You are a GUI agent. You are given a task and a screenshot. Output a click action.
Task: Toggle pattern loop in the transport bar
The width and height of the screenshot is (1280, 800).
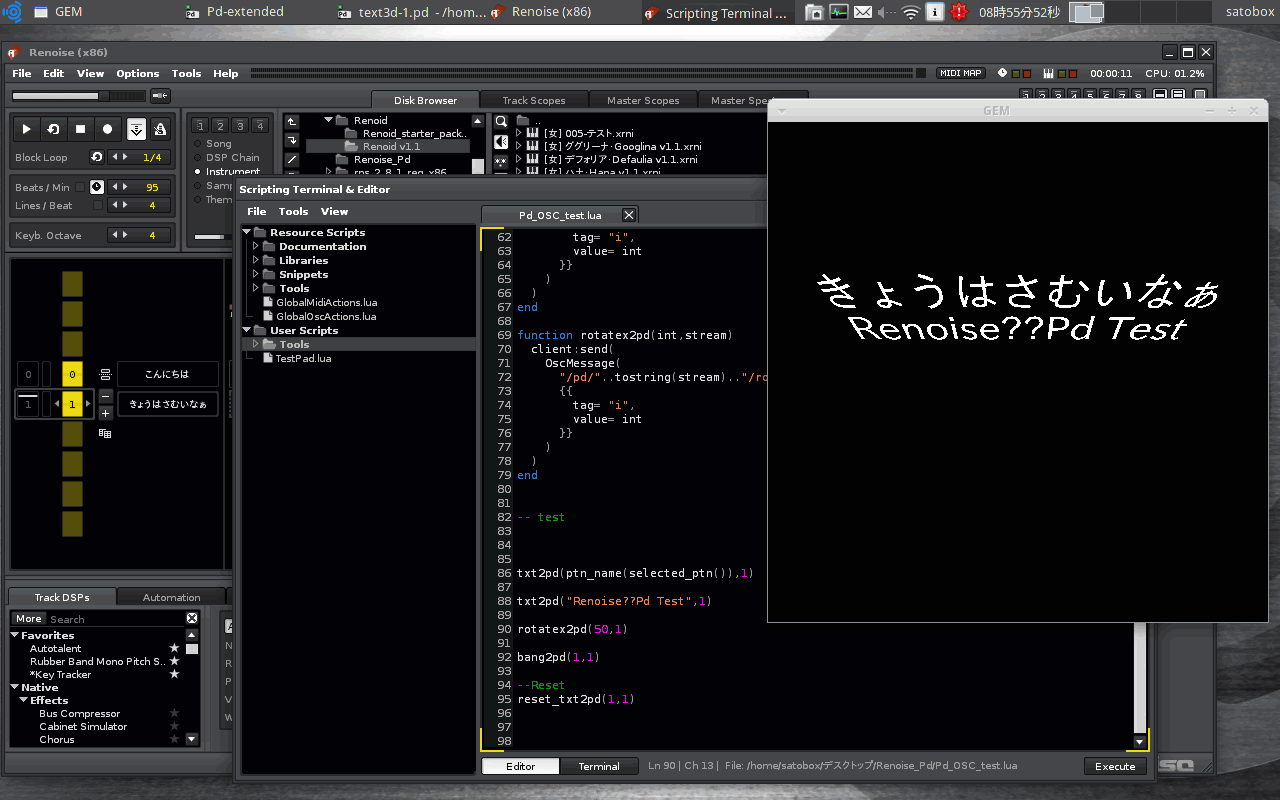pyautogui.click(x=54, y=129)
